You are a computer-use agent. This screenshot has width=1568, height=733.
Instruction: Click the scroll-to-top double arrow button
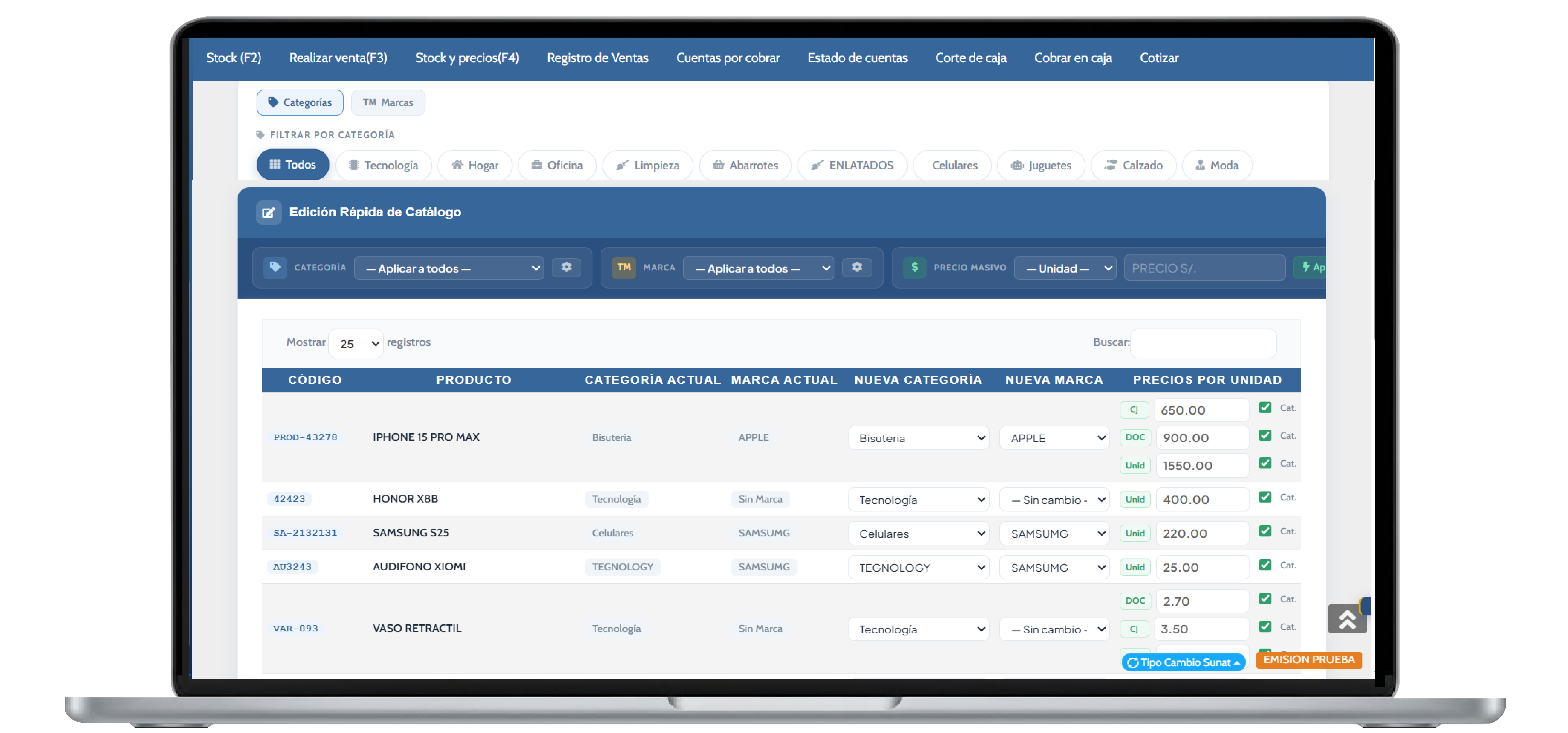(1347, 619)
